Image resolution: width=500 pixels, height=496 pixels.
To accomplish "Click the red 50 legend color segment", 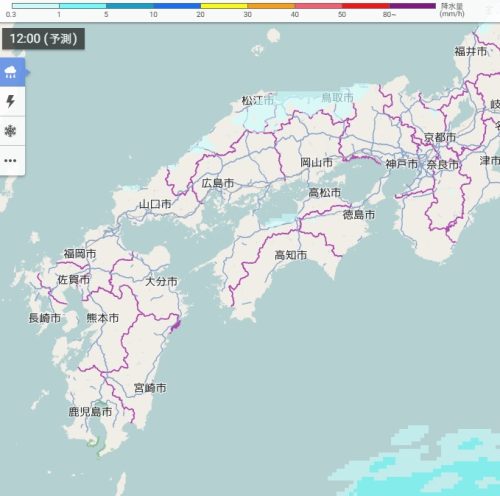I will [x=366, y=6].
